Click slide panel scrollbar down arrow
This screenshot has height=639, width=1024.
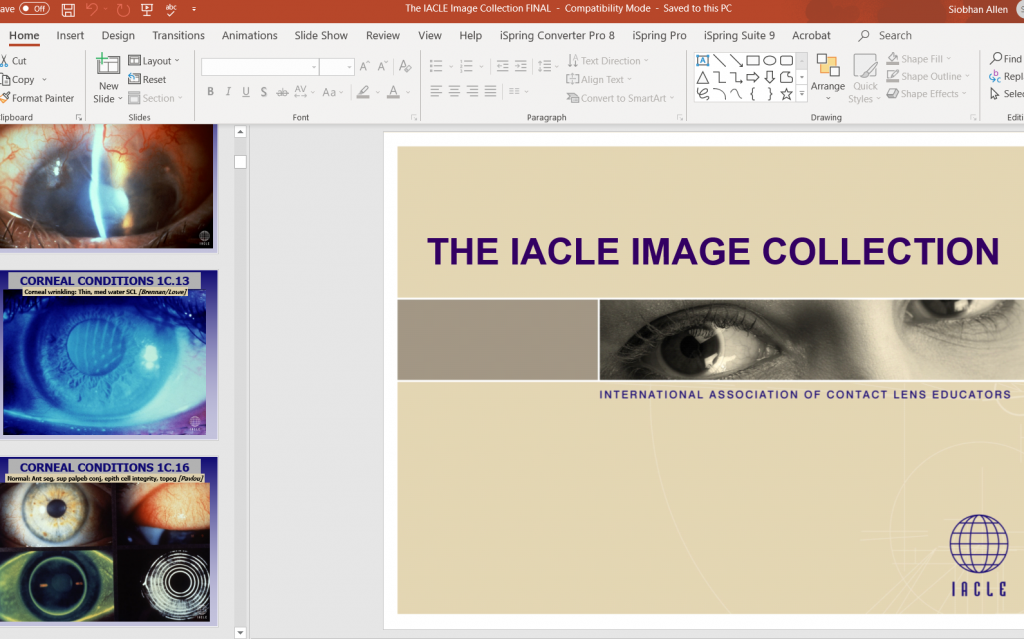240,632
